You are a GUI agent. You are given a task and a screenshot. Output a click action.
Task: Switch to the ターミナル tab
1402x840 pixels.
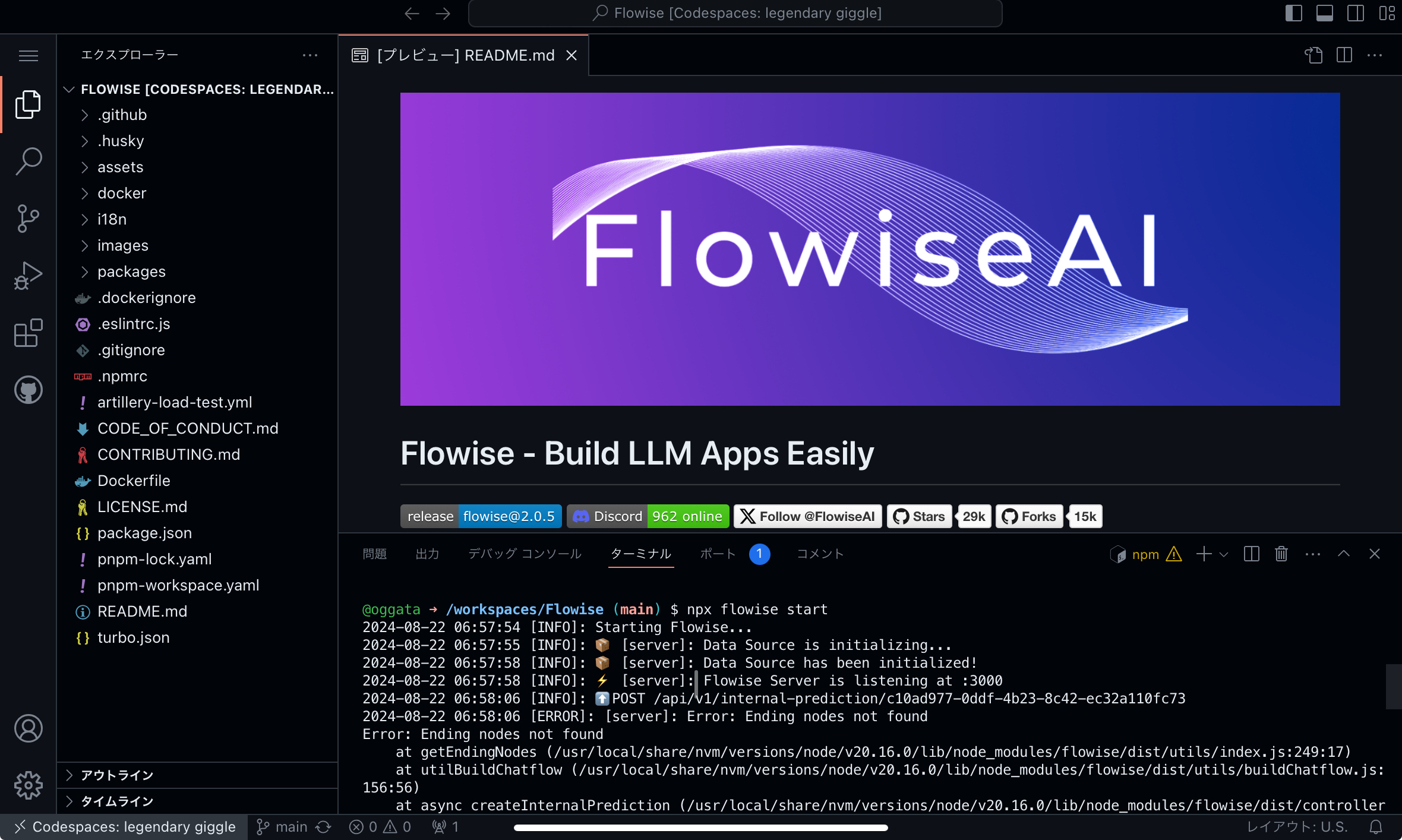click(x=641, y=553)
